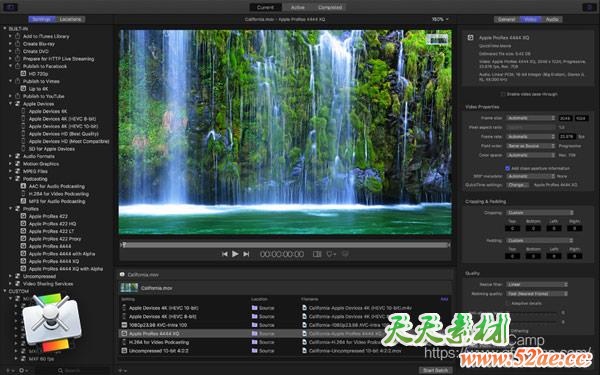Viewport: 600px width, 375px height.
Task: Switch to the Active tab
Action: 297,7
